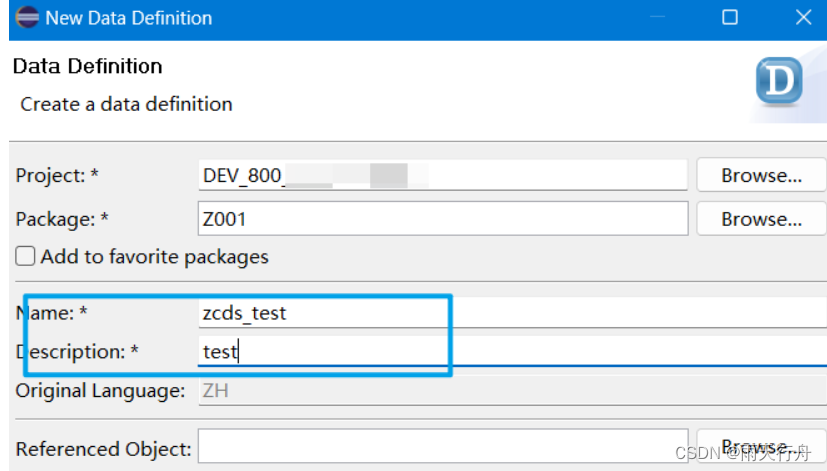Click the 'Add to favorite packages' label
Image resolution: width=827 pixels, height=471 pixels.
point(154,257)
